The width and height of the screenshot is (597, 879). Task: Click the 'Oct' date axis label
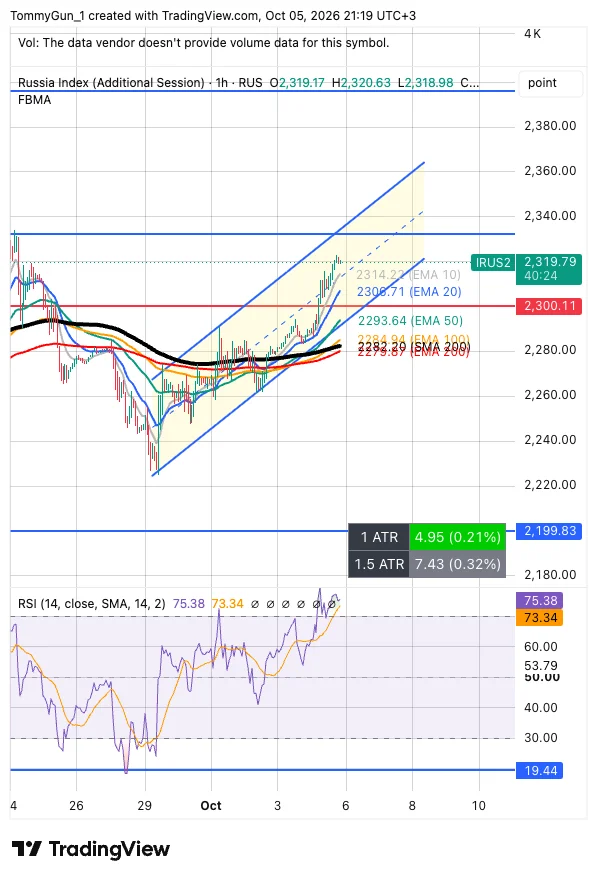point(211,806)
